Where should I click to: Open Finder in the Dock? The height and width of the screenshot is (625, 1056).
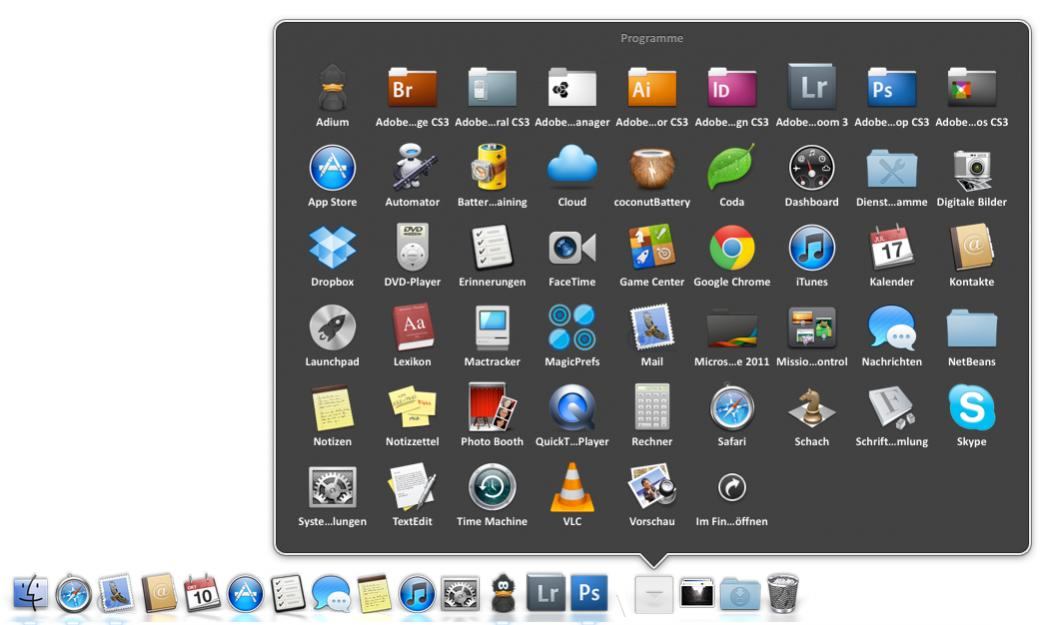[x=30, y=594]
